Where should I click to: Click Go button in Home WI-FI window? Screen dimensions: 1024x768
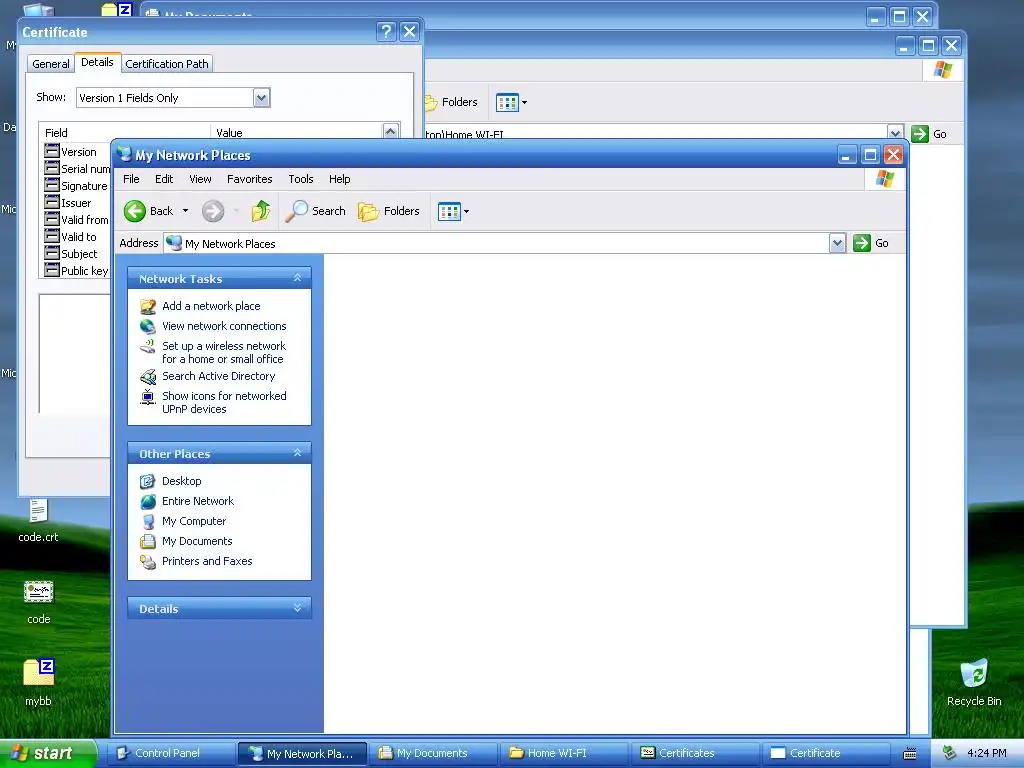coord(929,134)
